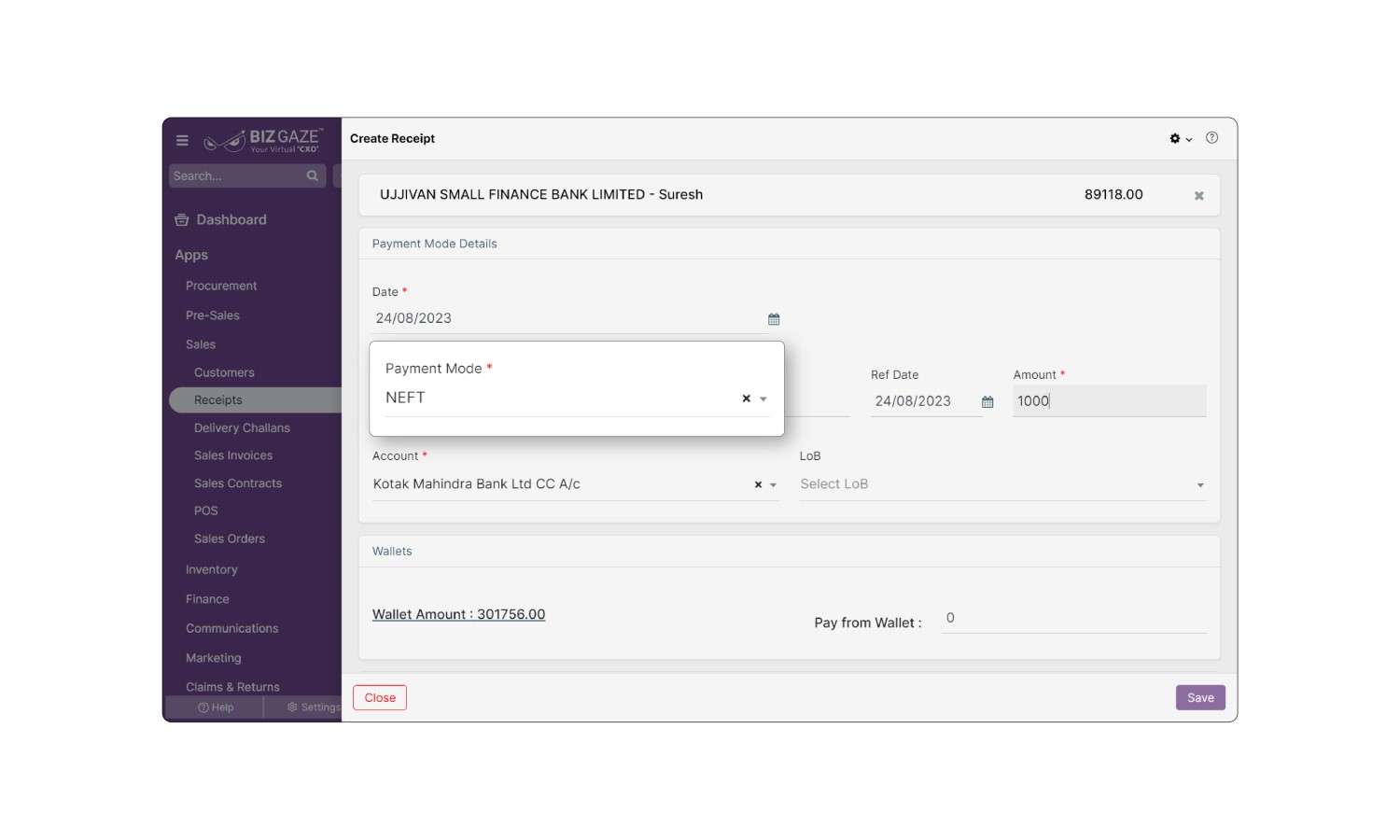The height and width of the screenshot is (840, 1400).
Task: Click the Close button
Action: (x=380, y=698)
